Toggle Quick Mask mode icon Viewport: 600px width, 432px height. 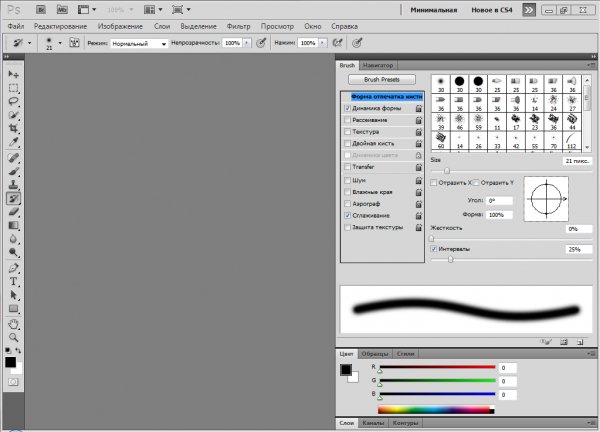click(x=13, y=382)
